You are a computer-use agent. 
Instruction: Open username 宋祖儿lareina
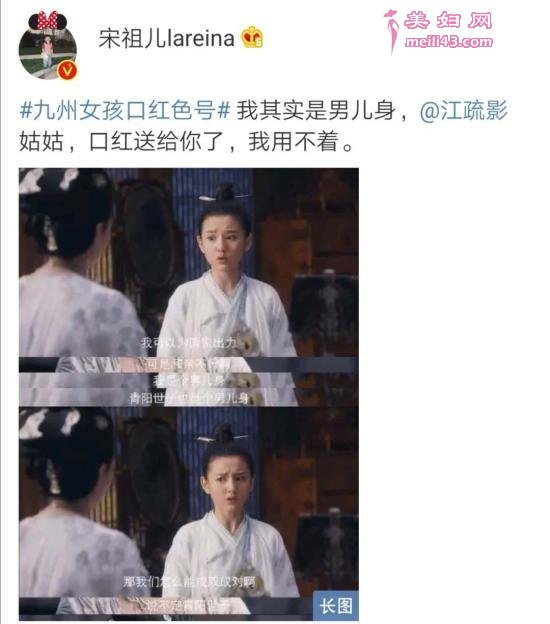pos(166,38)
